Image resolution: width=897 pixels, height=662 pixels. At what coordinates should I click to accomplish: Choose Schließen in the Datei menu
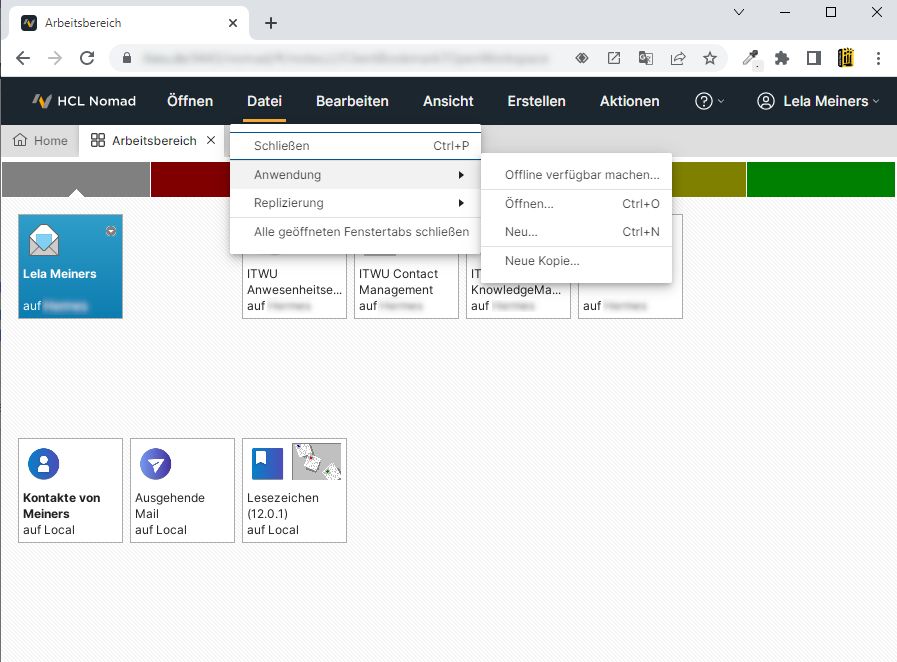click(355, 146)
